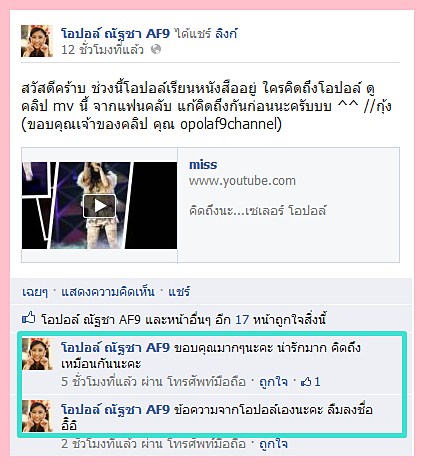424x466 pixels.
Task: Click '12 ชั่วโมงที่แล้ว' post timestamp
Action: 102,50
